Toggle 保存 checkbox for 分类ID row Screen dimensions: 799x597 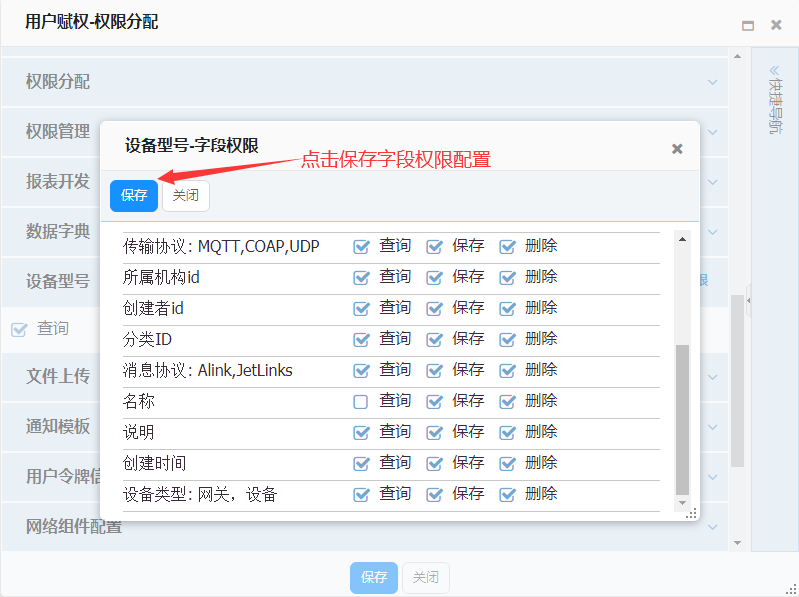pos(434,340)
